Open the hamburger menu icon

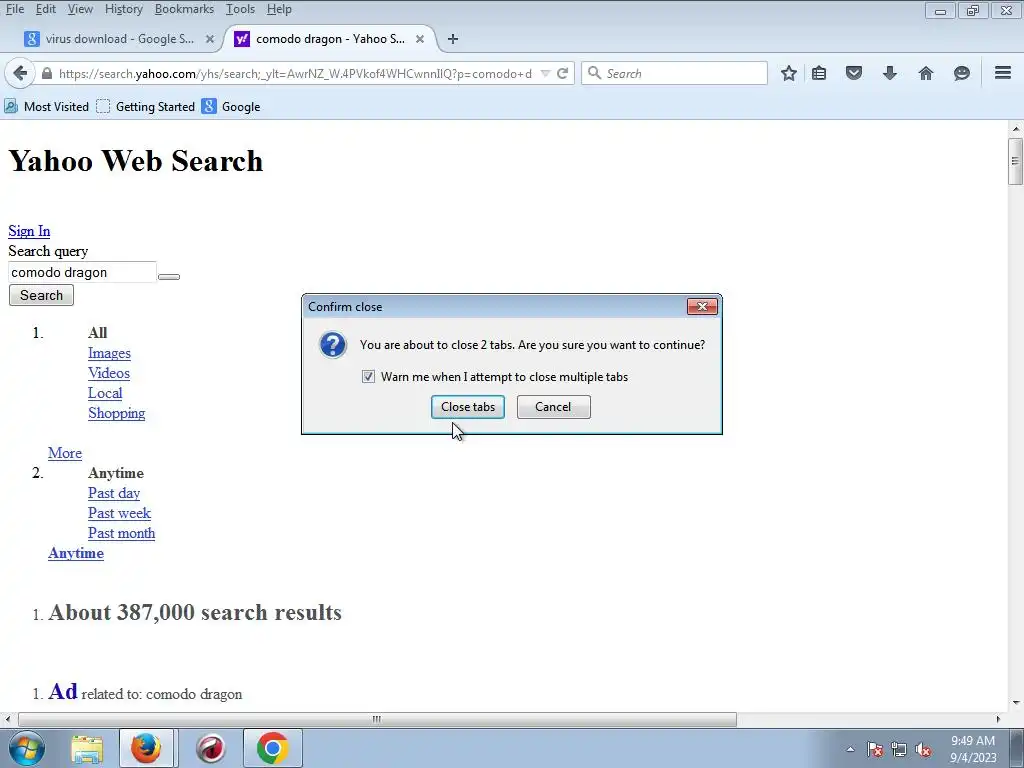pos(1003,72)
